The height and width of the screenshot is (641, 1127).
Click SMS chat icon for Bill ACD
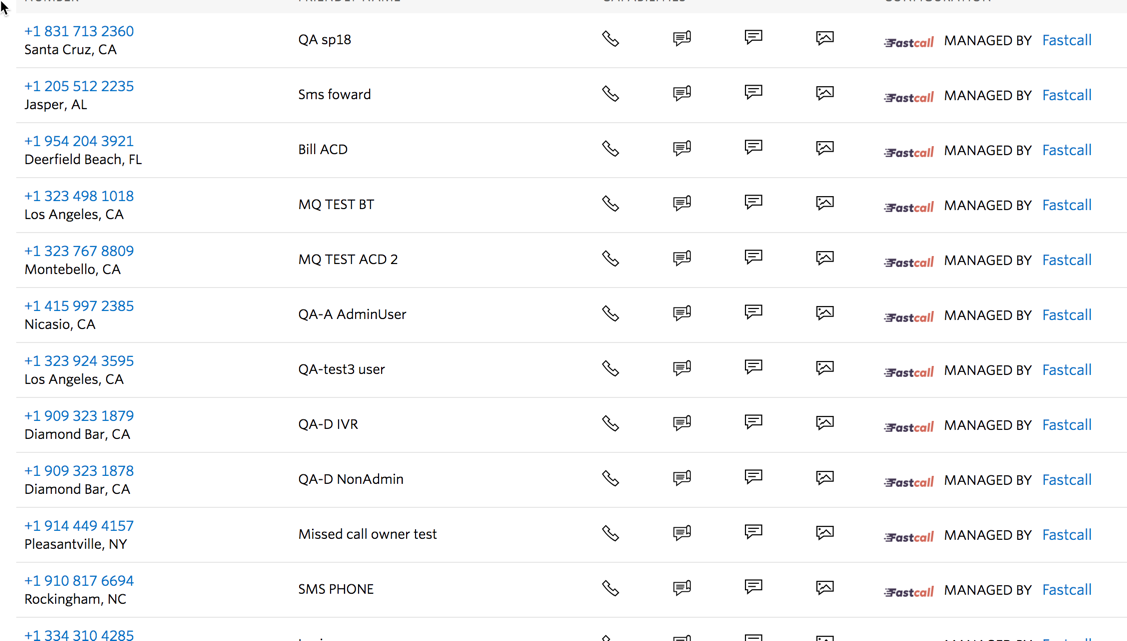click(x=753, y=147)
